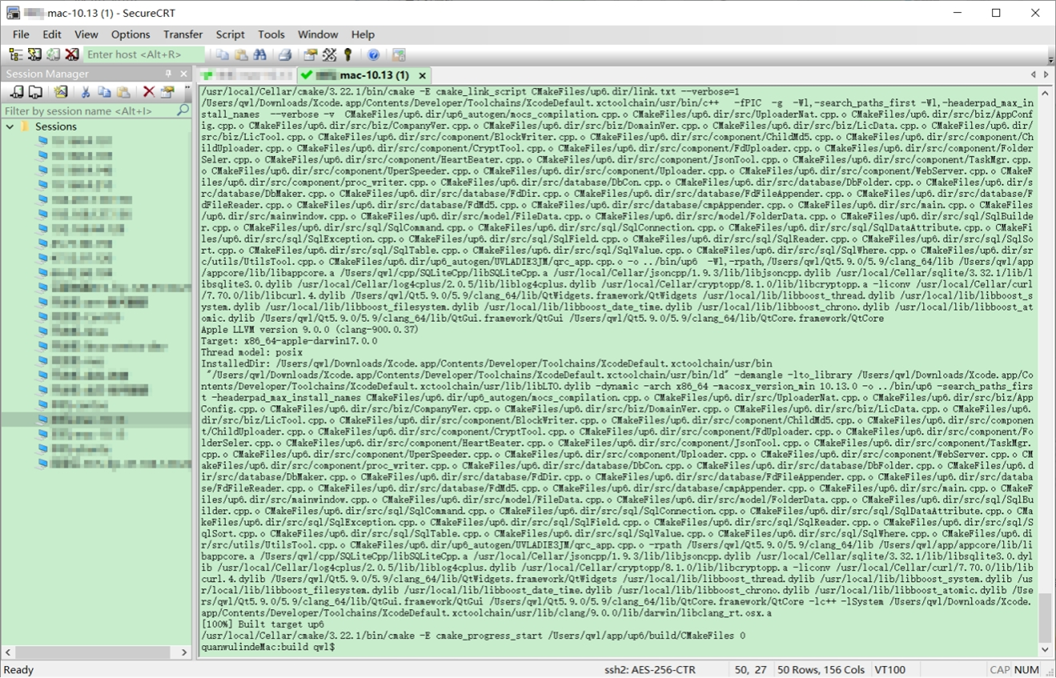Close the mac-10.13 (1) tab
Image resolution: width=1056 pixels, height=678 pixels.
coord(422,75)
